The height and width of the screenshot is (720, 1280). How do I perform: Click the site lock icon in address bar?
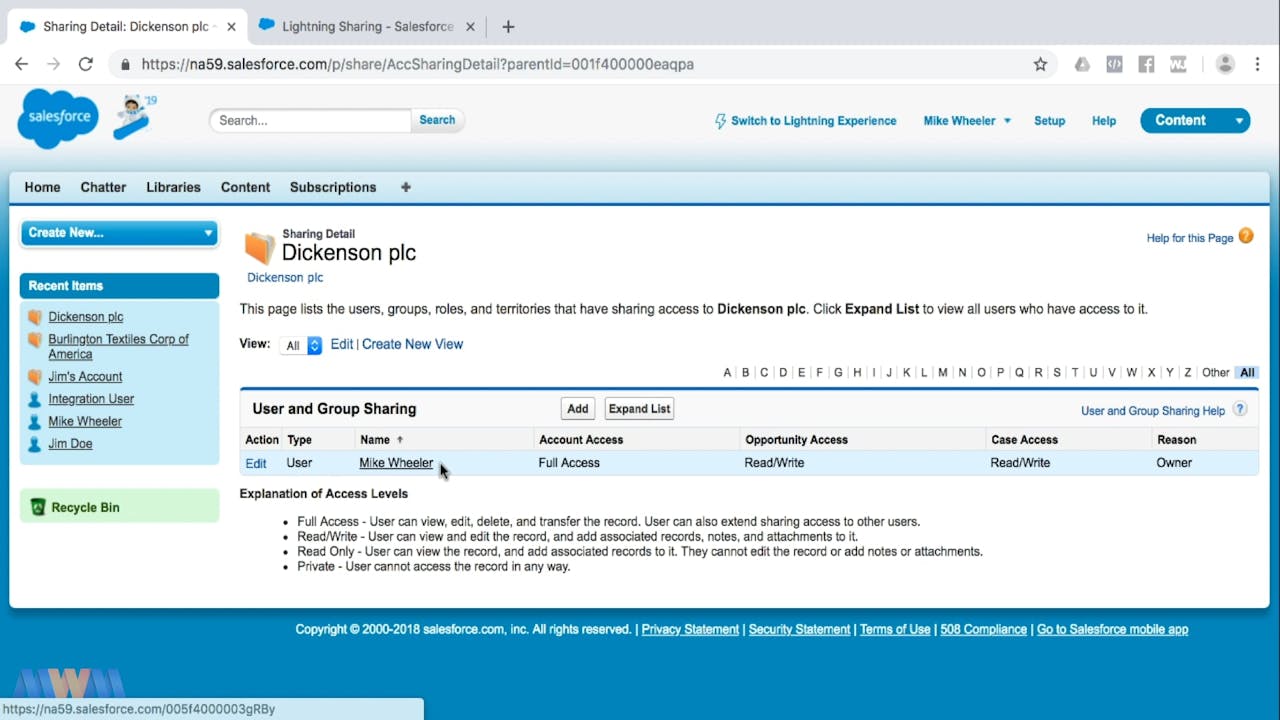click(125, 64)
